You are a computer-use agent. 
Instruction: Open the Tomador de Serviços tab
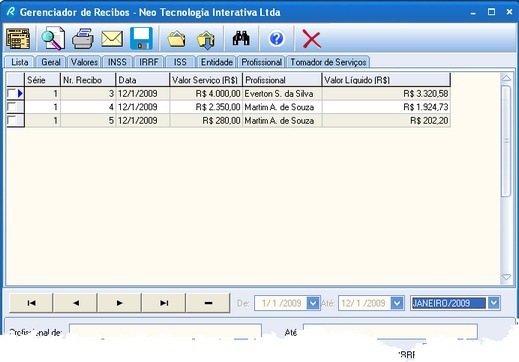328,62
